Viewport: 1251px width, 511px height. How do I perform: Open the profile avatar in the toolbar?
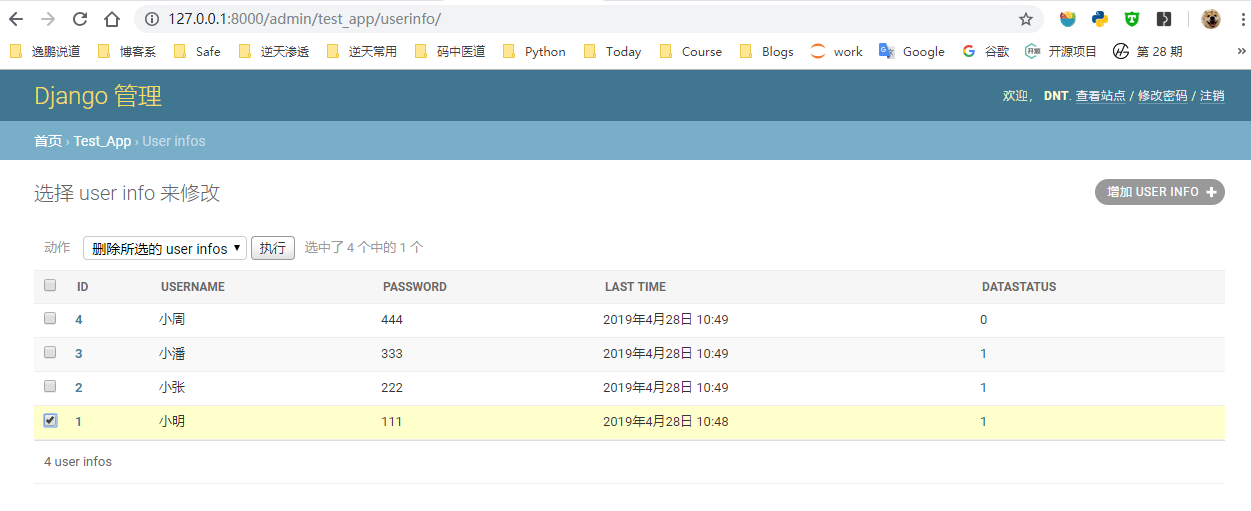tap(1211, 19)
